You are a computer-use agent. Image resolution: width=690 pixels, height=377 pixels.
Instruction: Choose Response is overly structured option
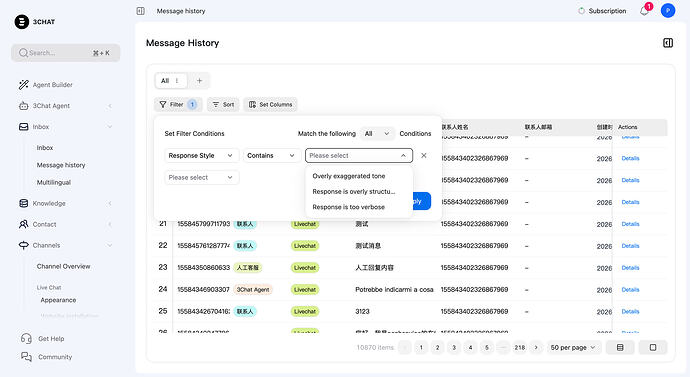point(354,192)
